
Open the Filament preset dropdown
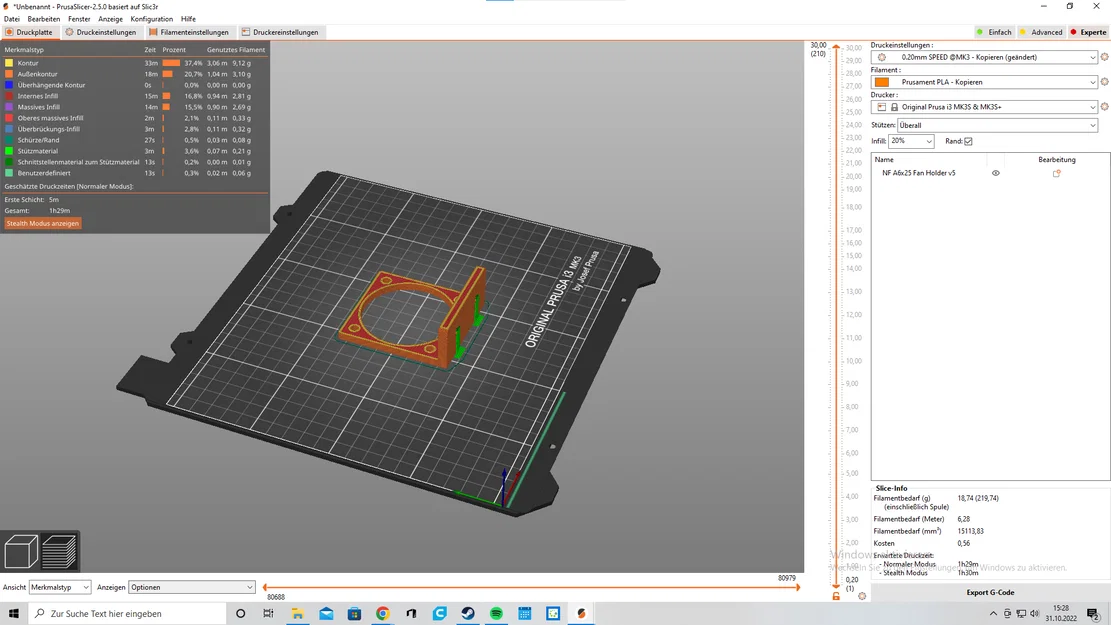click(x=984, y=82)
